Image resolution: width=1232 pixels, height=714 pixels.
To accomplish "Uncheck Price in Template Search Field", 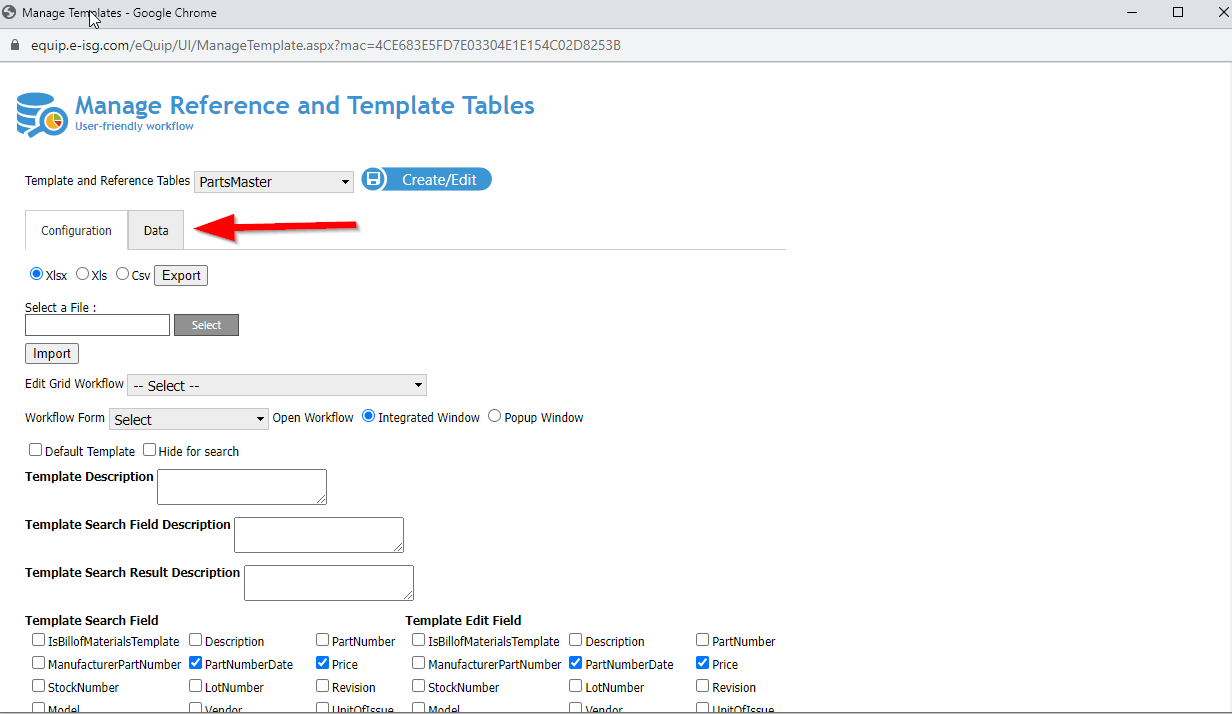I will 322,663.
